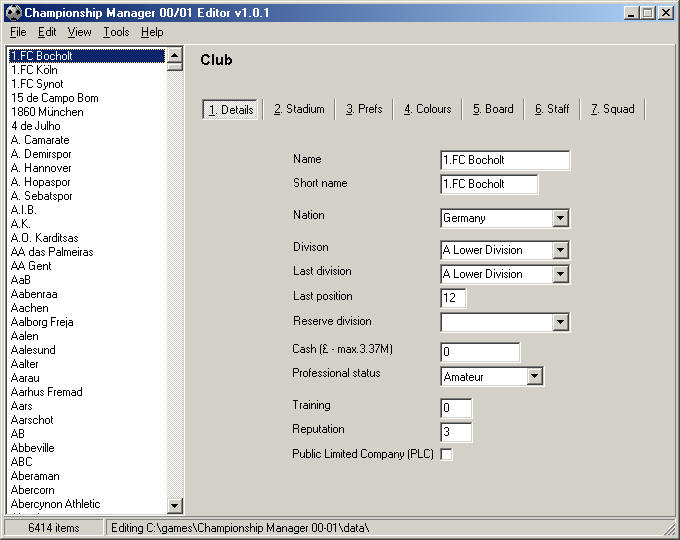Select A. Sebatspor in club list
This screenshot has height=540, width=680.
pyautogui.click(x=87, y=196)
